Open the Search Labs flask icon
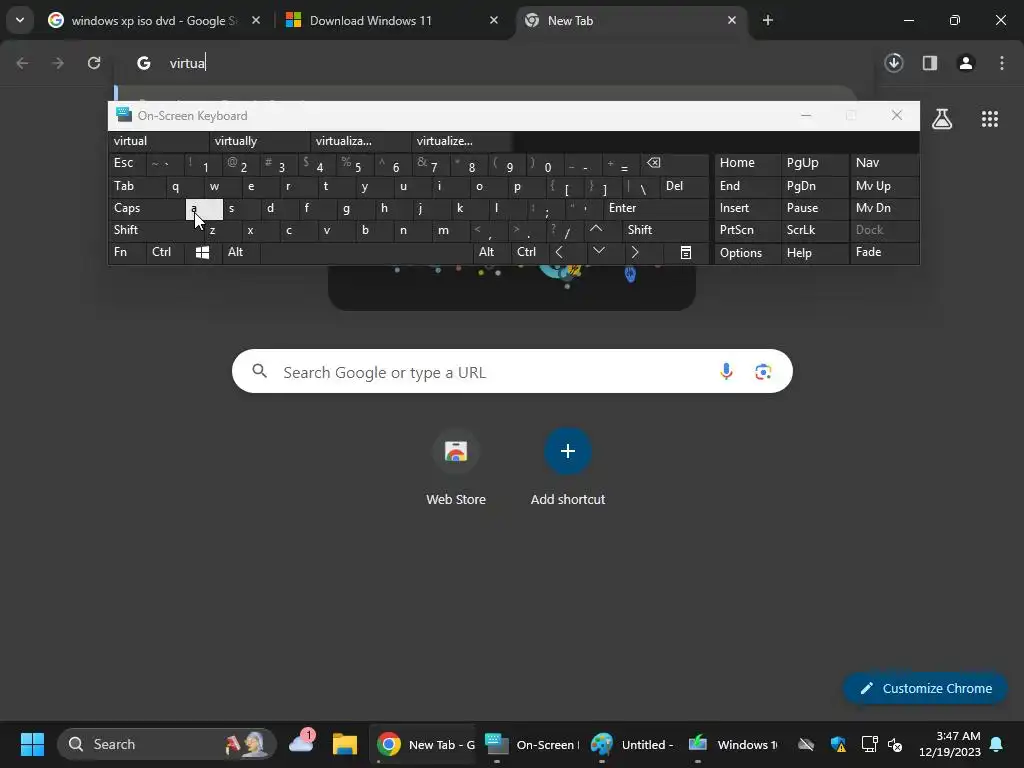This screenshot has width=1024, height=768. [x=942, y=119]
